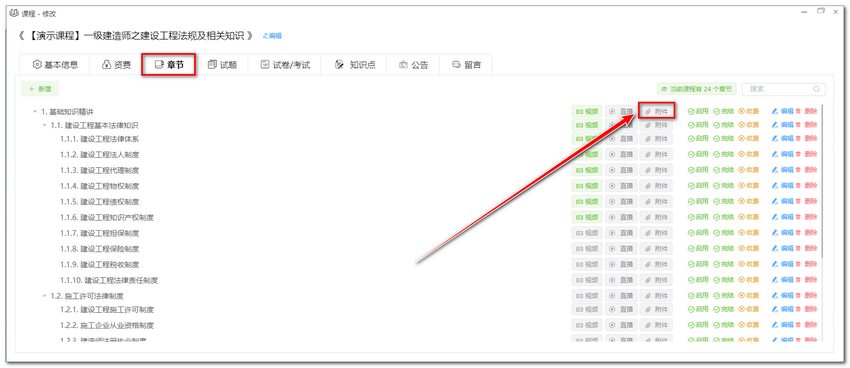The width and height of the screenshot is (850, 368).
Task: Switch to the 试题 tab
Action: tap(222, 64)
